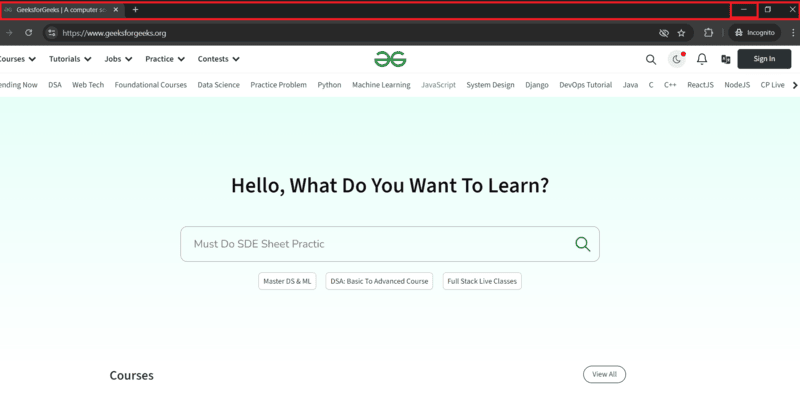Viewport: 800px width, 408px height.
Task: Bookmark this page with star icon
Action: tap(681, 33)
